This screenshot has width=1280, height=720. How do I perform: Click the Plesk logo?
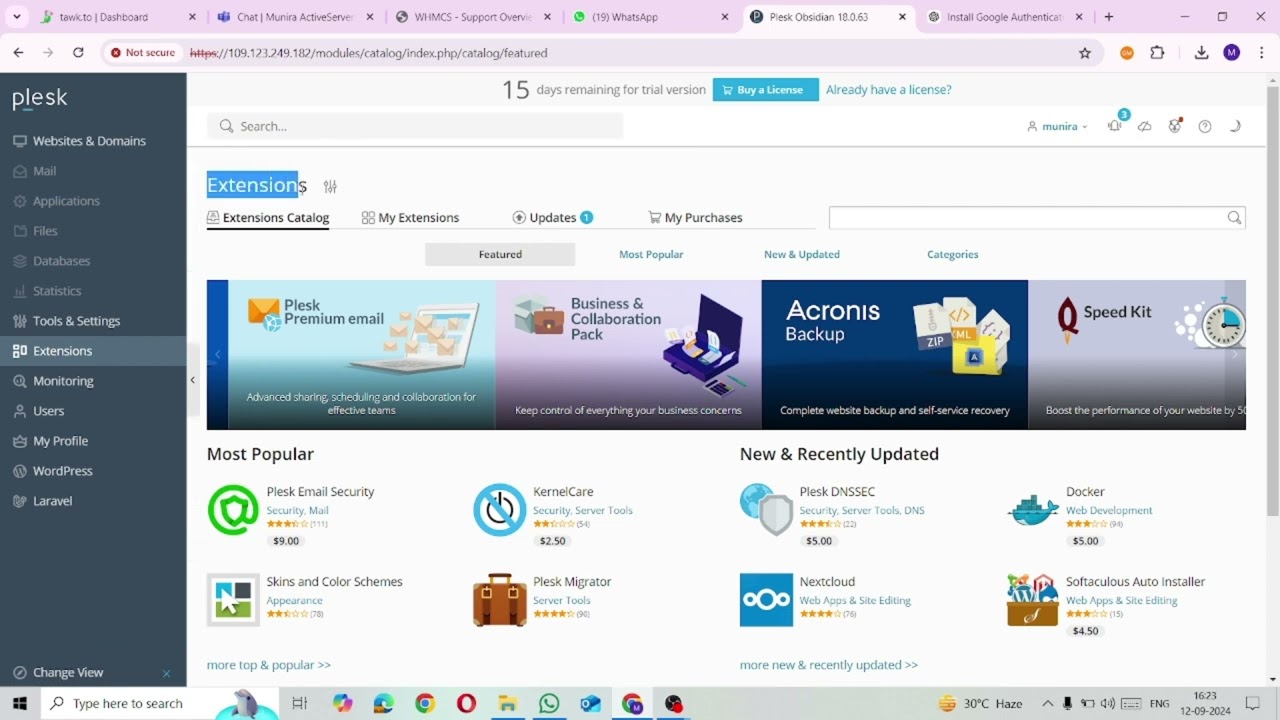40,98
